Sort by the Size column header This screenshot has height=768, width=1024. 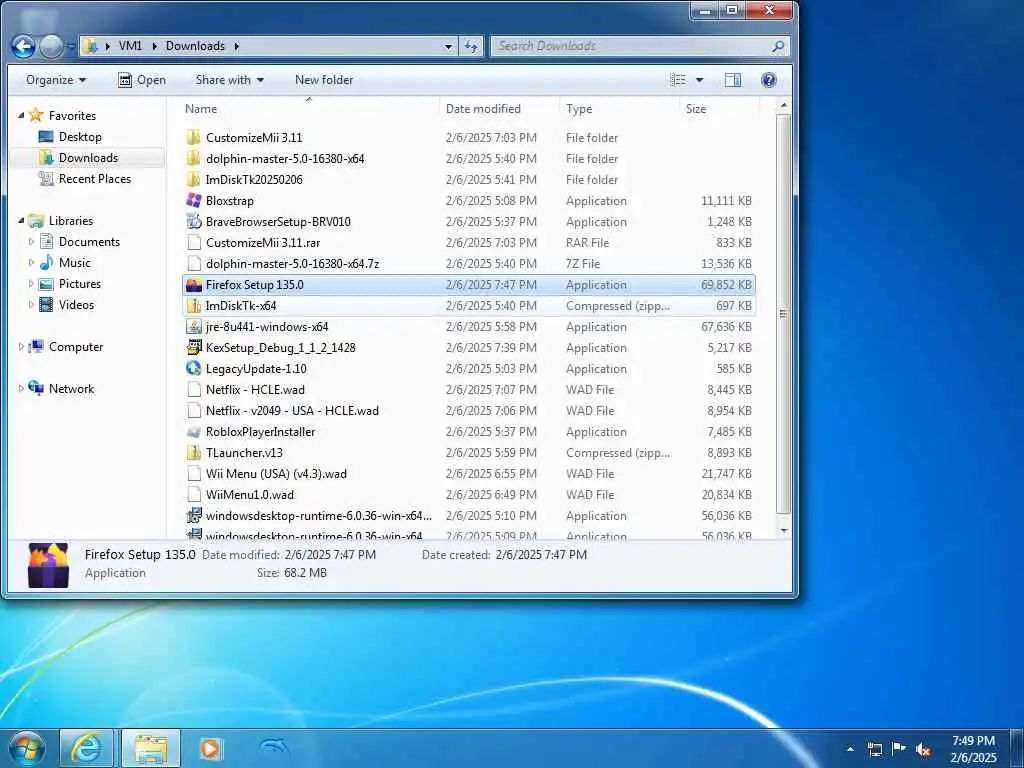[718, 109]
